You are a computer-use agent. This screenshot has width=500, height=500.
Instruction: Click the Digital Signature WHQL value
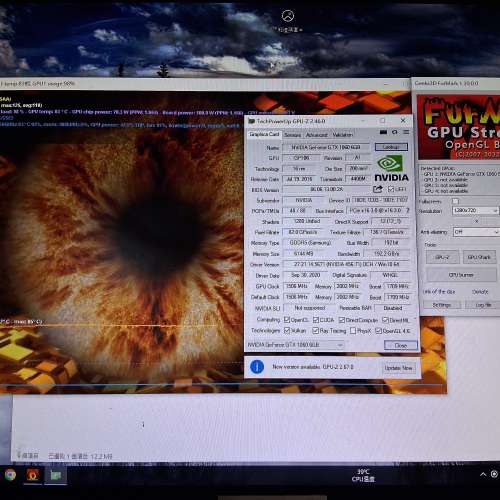click(x=390, y=275)
